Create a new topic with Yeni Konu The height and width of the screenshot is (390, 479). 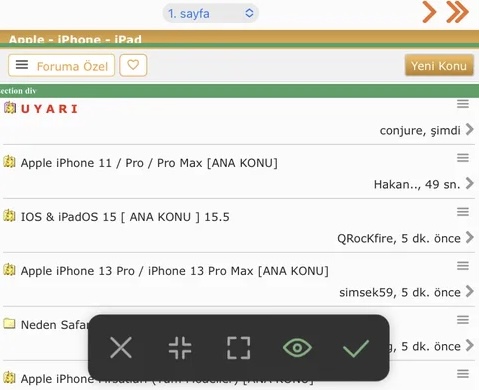pos(439,65)
